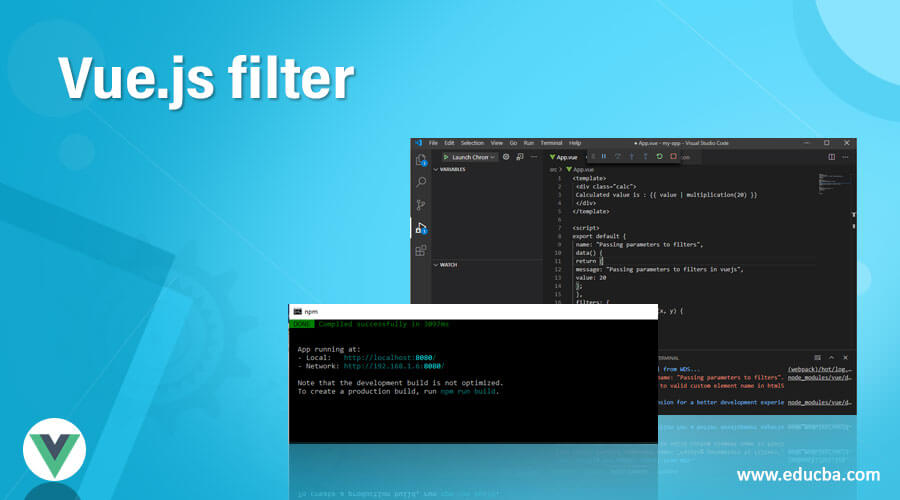Screen dimensions: 900x500
Task: Collapse the WATCH section
Action: [446, 265]
